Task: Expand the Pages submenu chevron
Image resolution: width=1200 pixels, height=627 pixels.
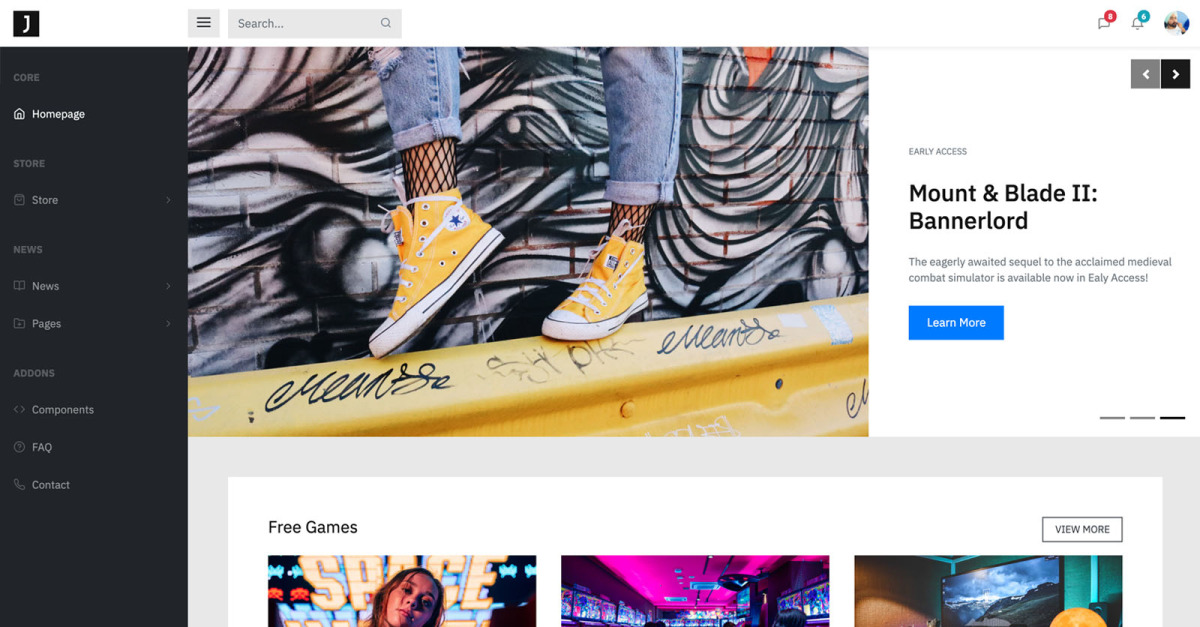Action: [168, 324]
